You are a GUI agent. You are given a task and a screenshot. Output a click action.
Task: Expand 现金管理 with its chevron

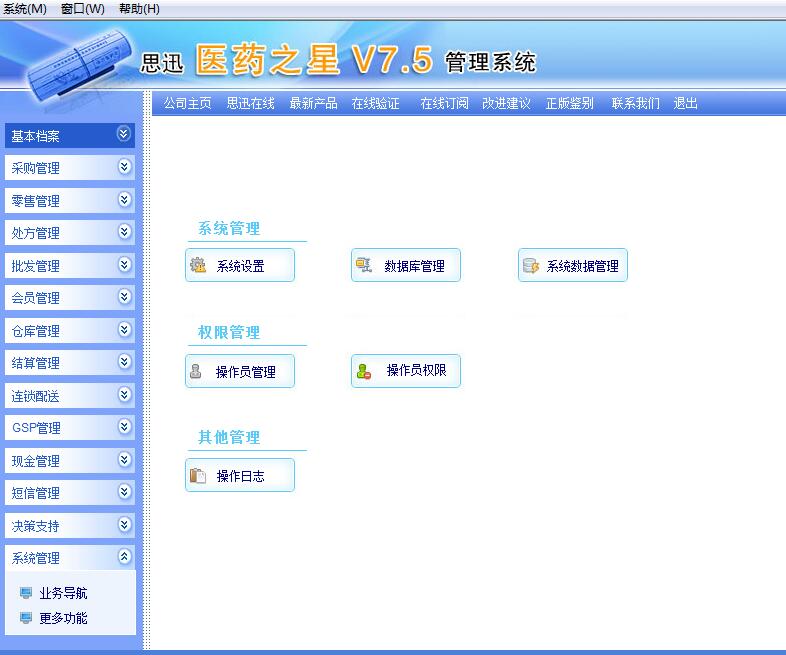point(124,459)
